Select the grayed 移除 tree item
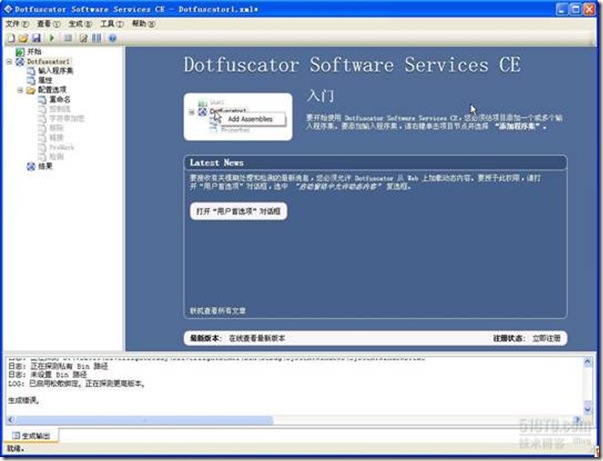 point(57,128)
